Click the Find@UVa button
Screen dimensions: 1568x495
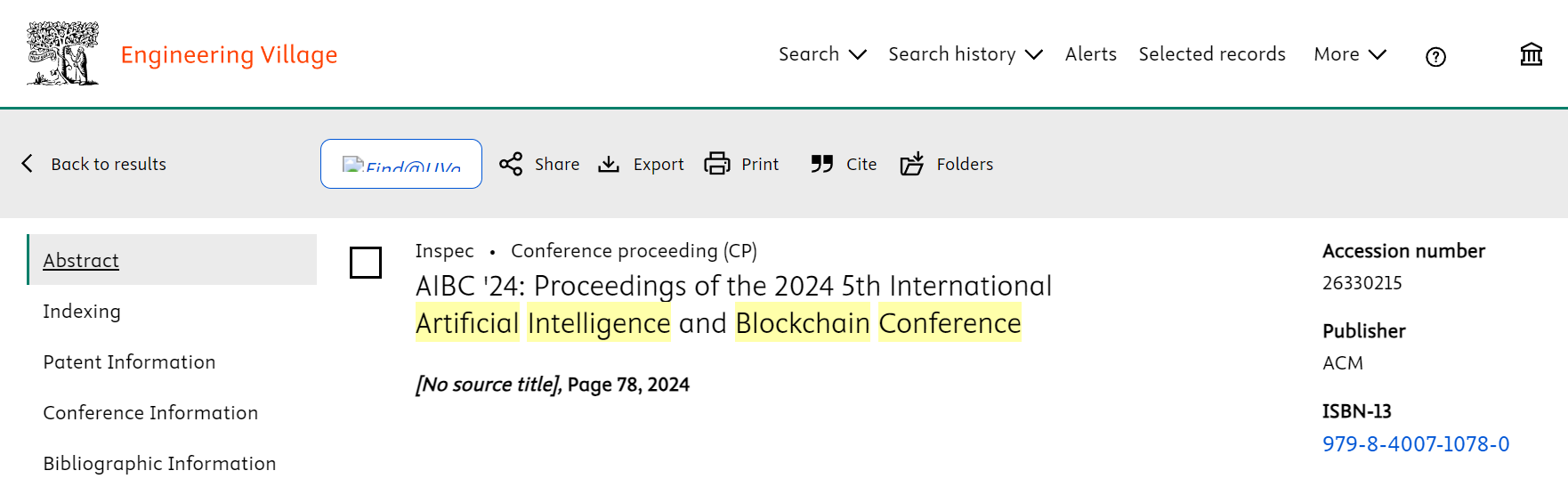[x=401, y=164]
